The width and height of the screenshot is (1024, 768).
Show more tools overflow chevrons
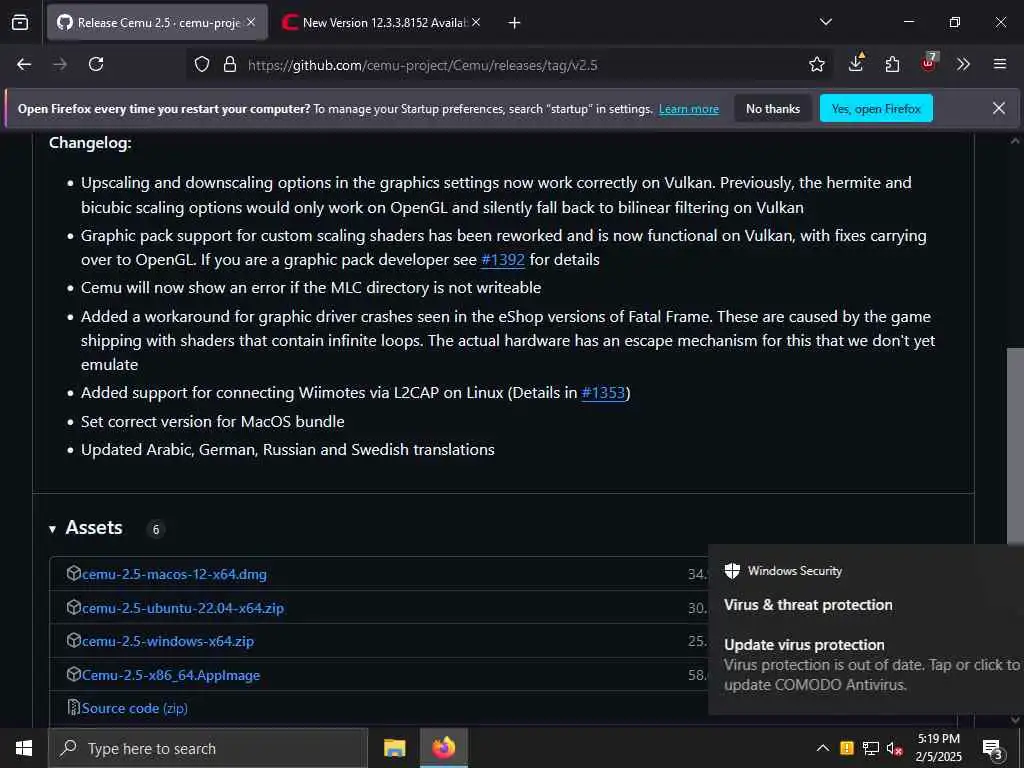[963, 64]
